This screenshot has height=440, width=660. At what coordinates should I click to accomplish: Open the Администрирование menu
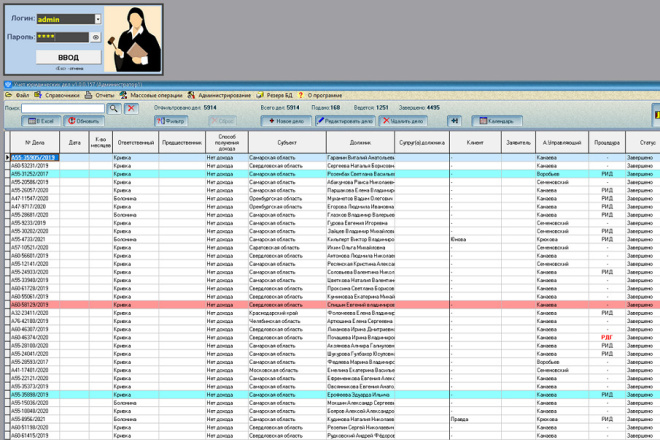click(x=219, y=95)
